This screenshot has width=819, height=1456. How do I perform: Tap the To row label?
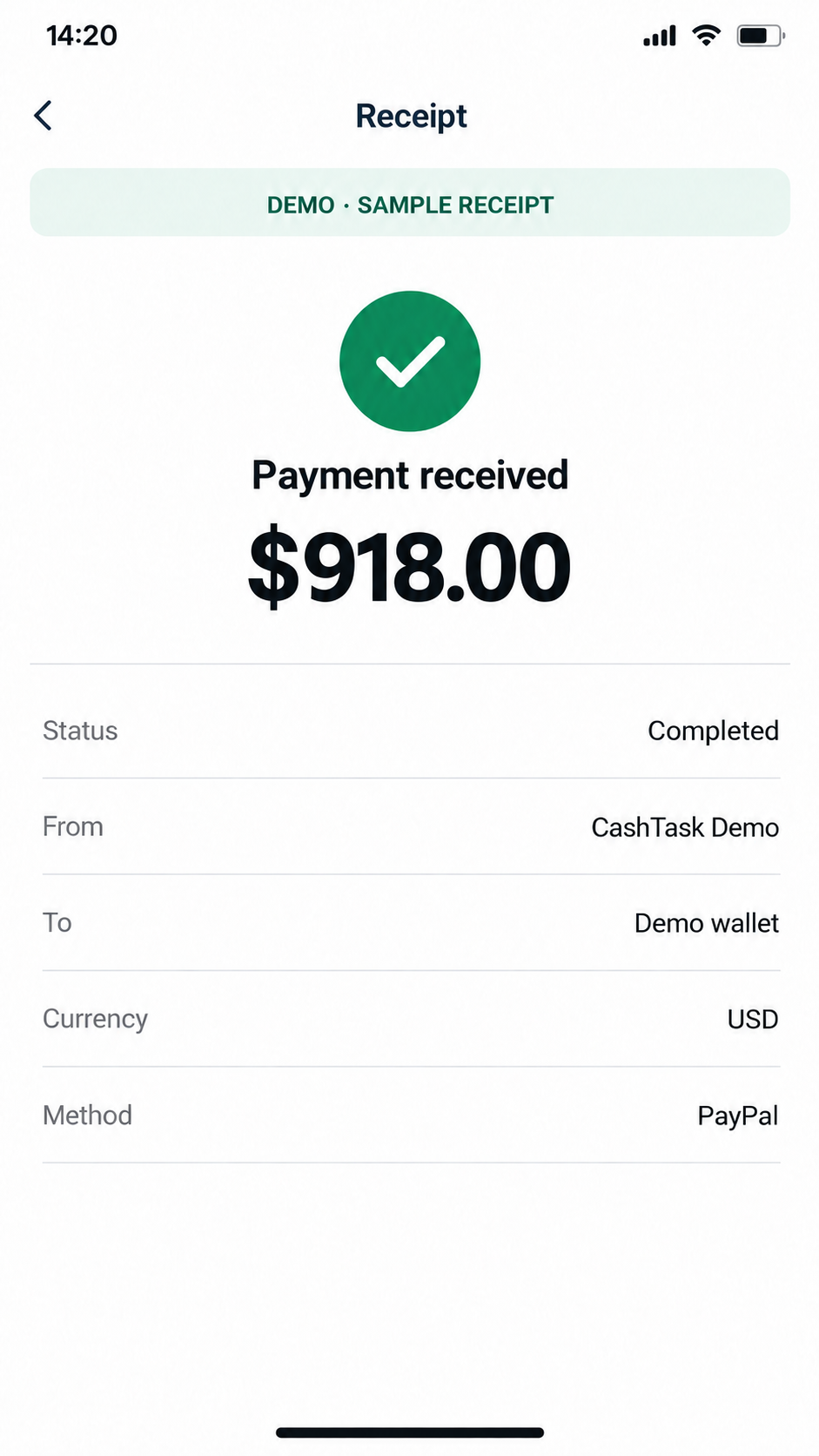point(57,922)
